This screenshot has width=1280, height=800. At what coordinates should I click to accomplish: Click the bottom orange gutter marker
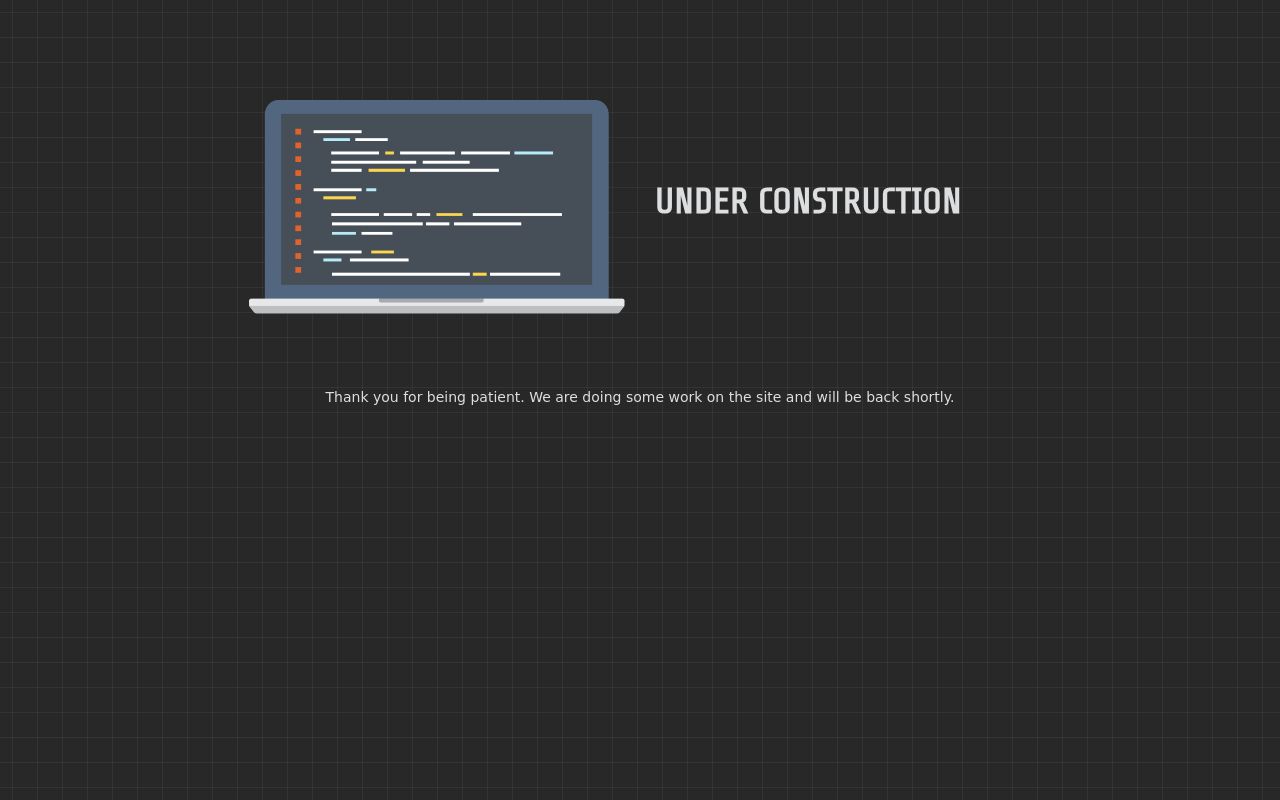coord(298,270)
